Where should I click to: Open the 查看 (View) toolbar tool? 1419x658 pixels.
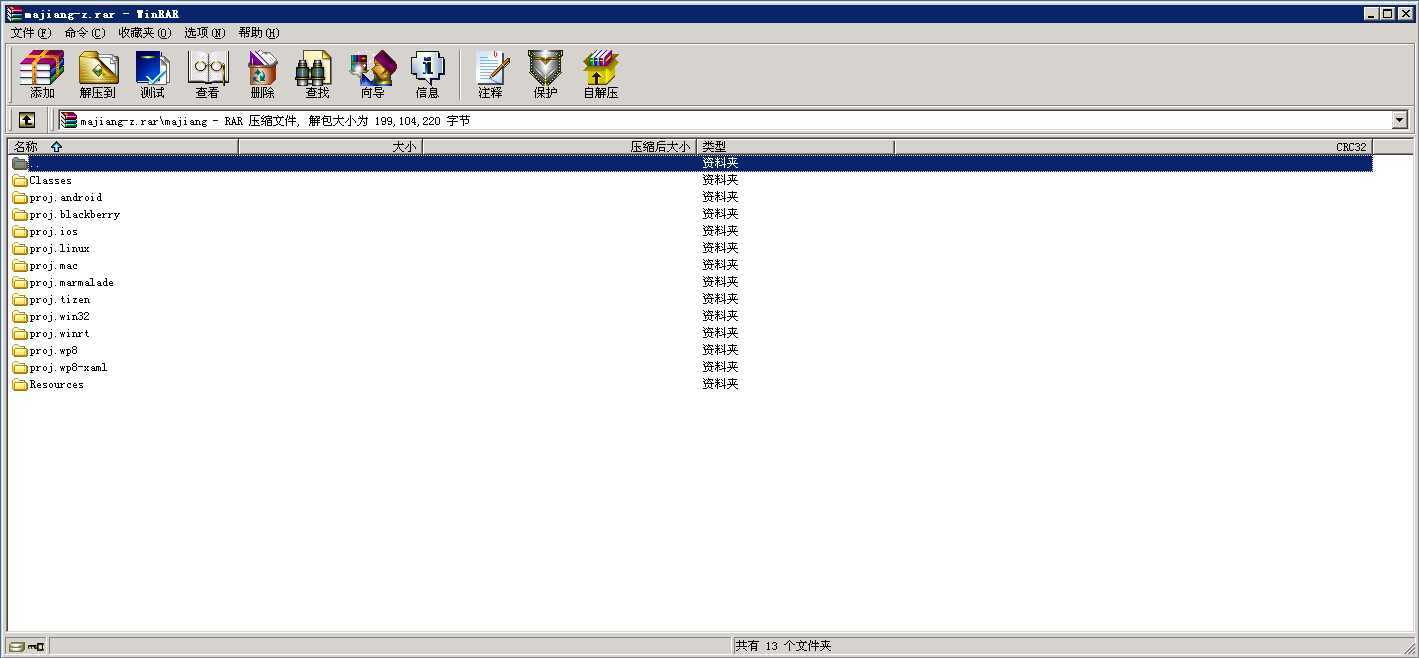coord(207,75)
